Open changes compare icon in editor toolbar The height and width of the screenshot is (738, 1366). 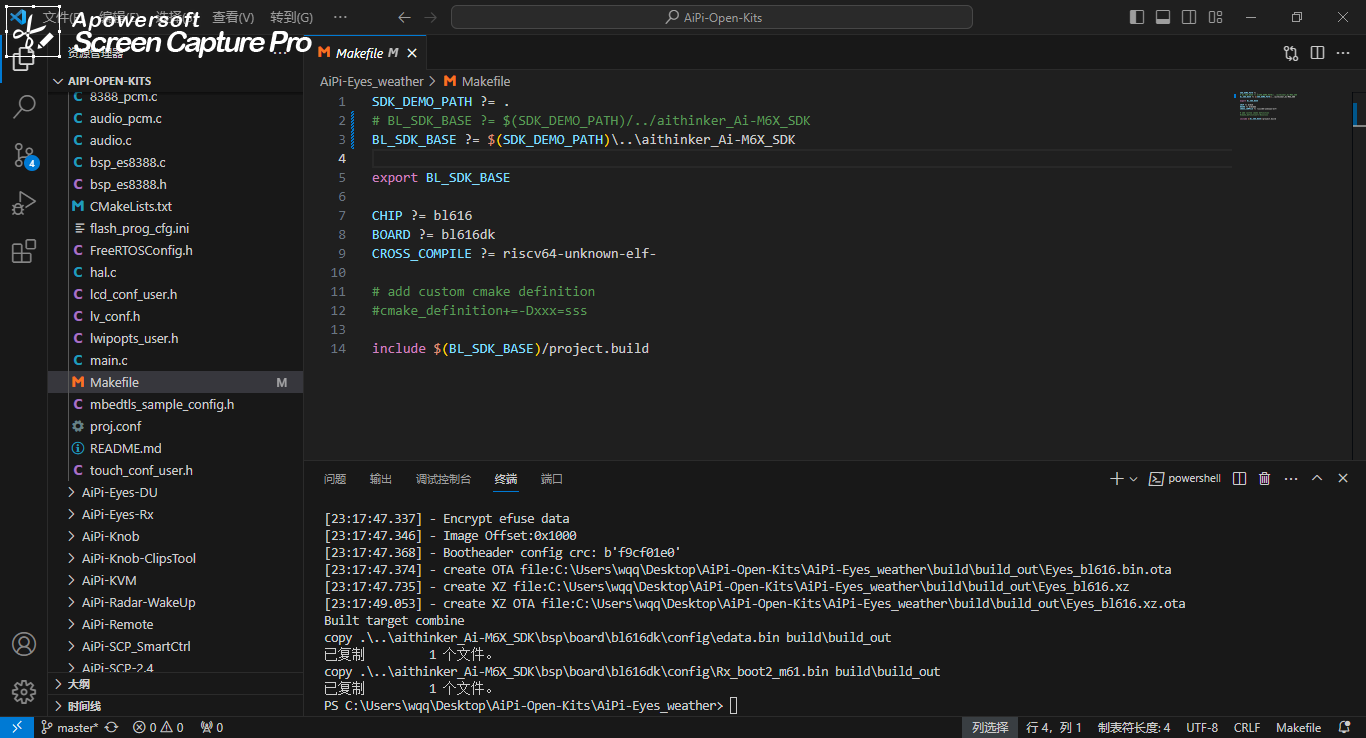click(x=1291, y=53)
